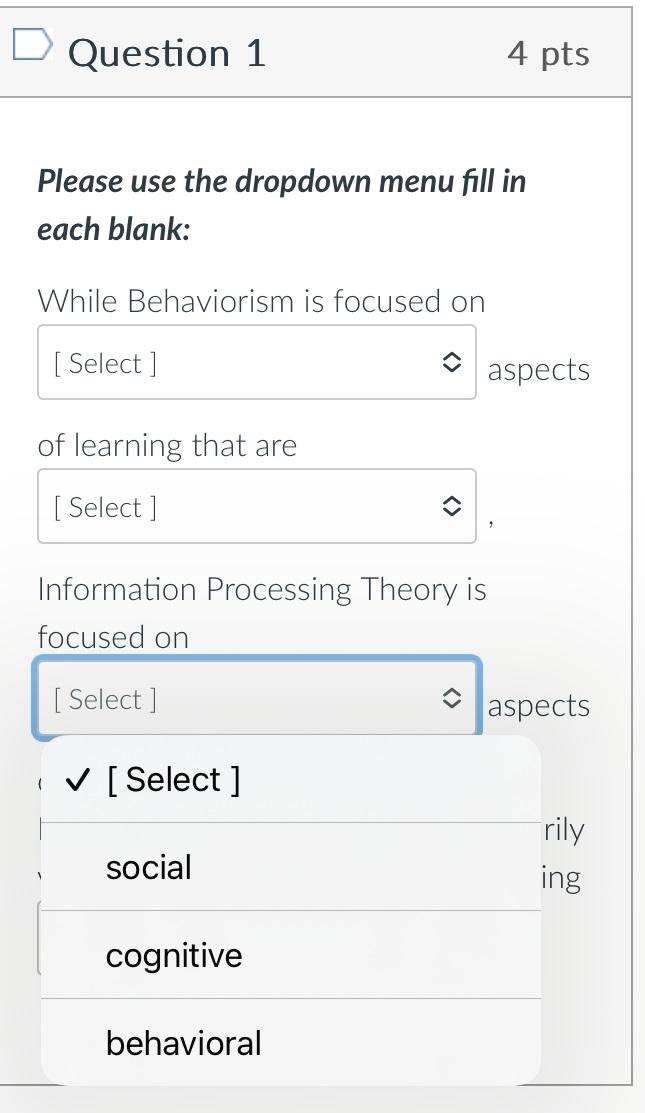Click the chevron on the highlighted third dropdown
Viewport: 645px width, 1113px height.
coord(450,699)
